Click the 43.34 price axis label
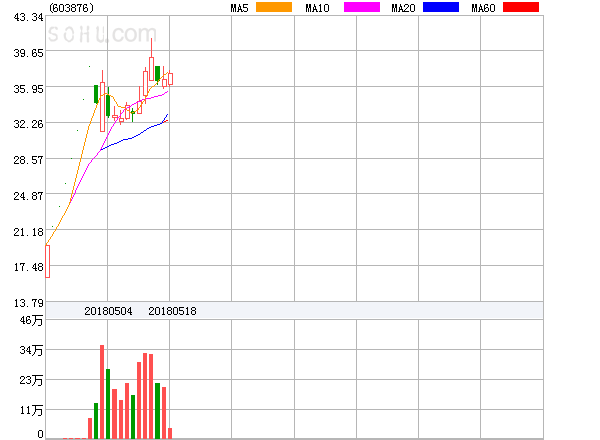The height and width of the screenshot is (440, 600). point(28,17)
